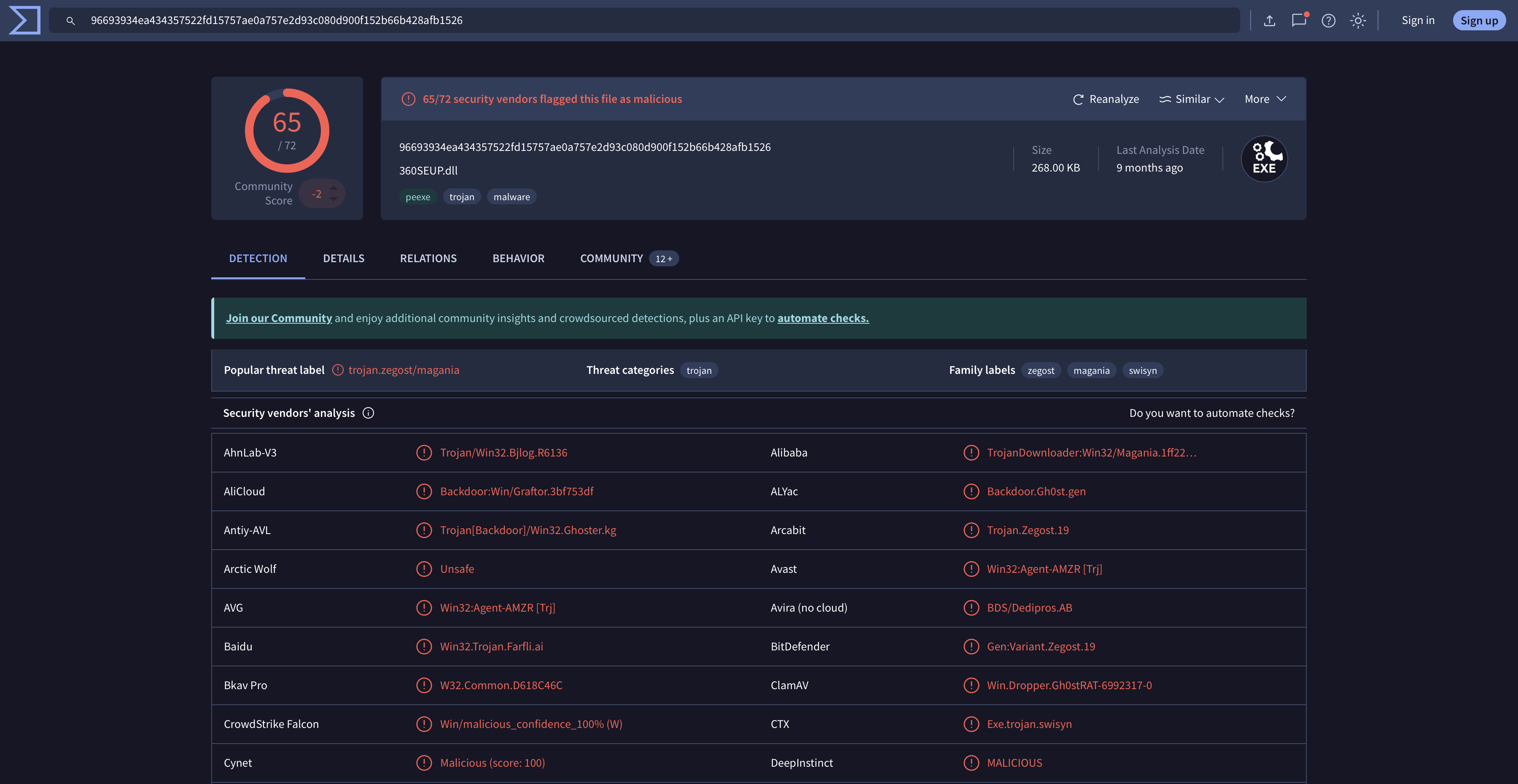Click alert icon in CTX row
The image size is (1518, 784).
click(971, 724)
